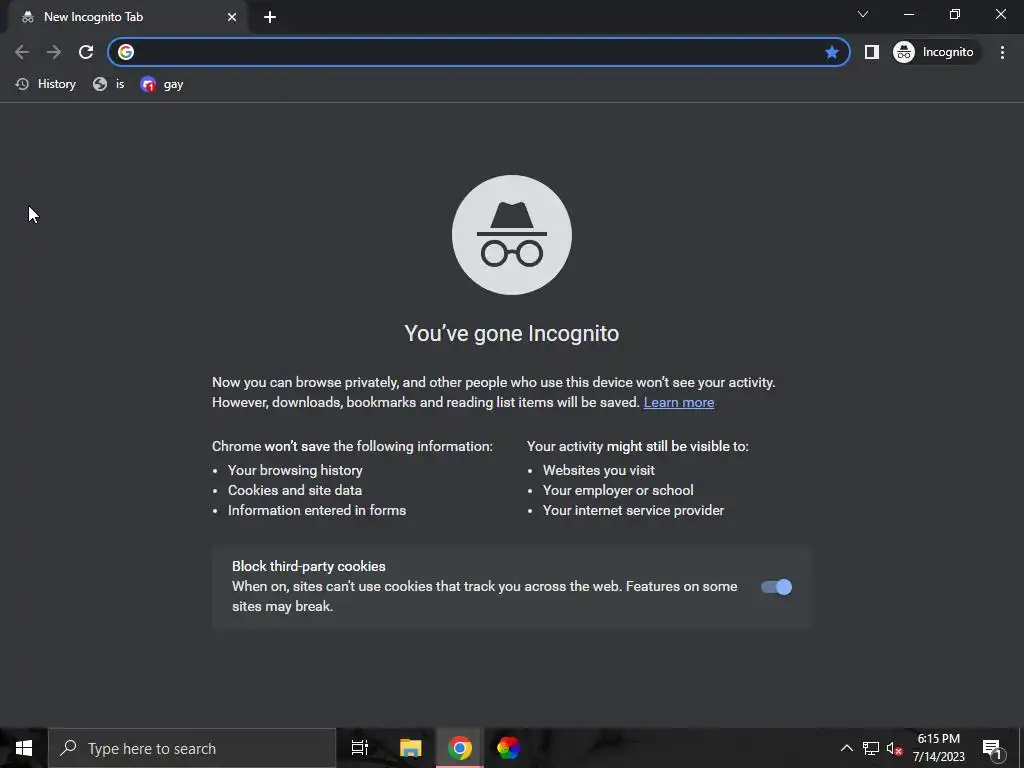This screenshot has height=768, width=1024.
Task: Click 'Your browsing history' bullet
Action: [x=295, y=470]
